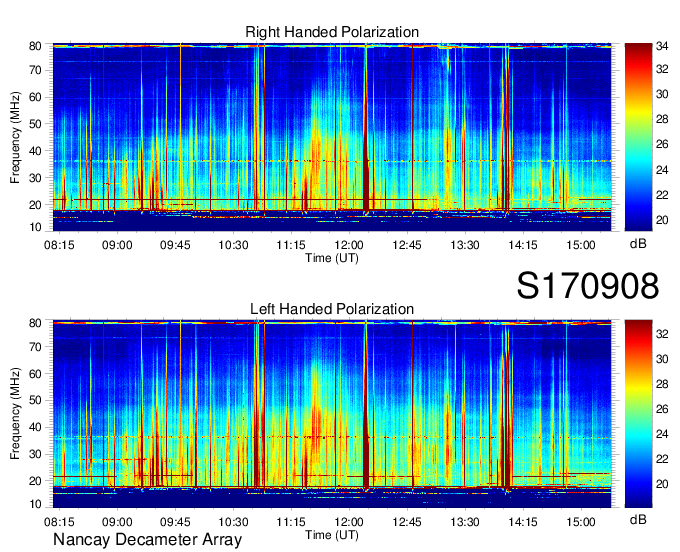
Task: Click the "dB" label under the Left Handed color bar
Action: (638, 519)
